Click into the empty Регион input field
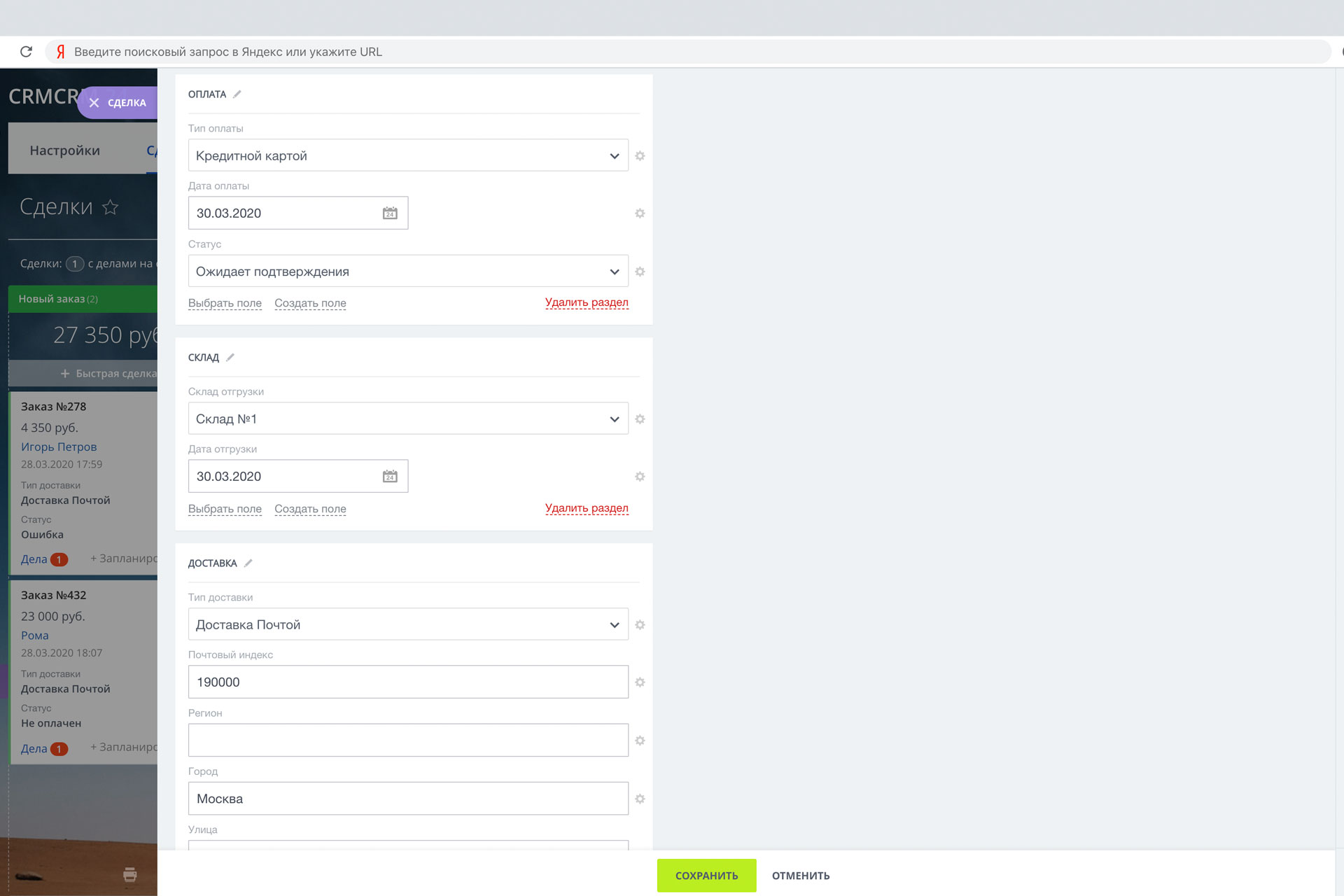This screenshot has width=1344, height=896. click(x=408, y=741)
